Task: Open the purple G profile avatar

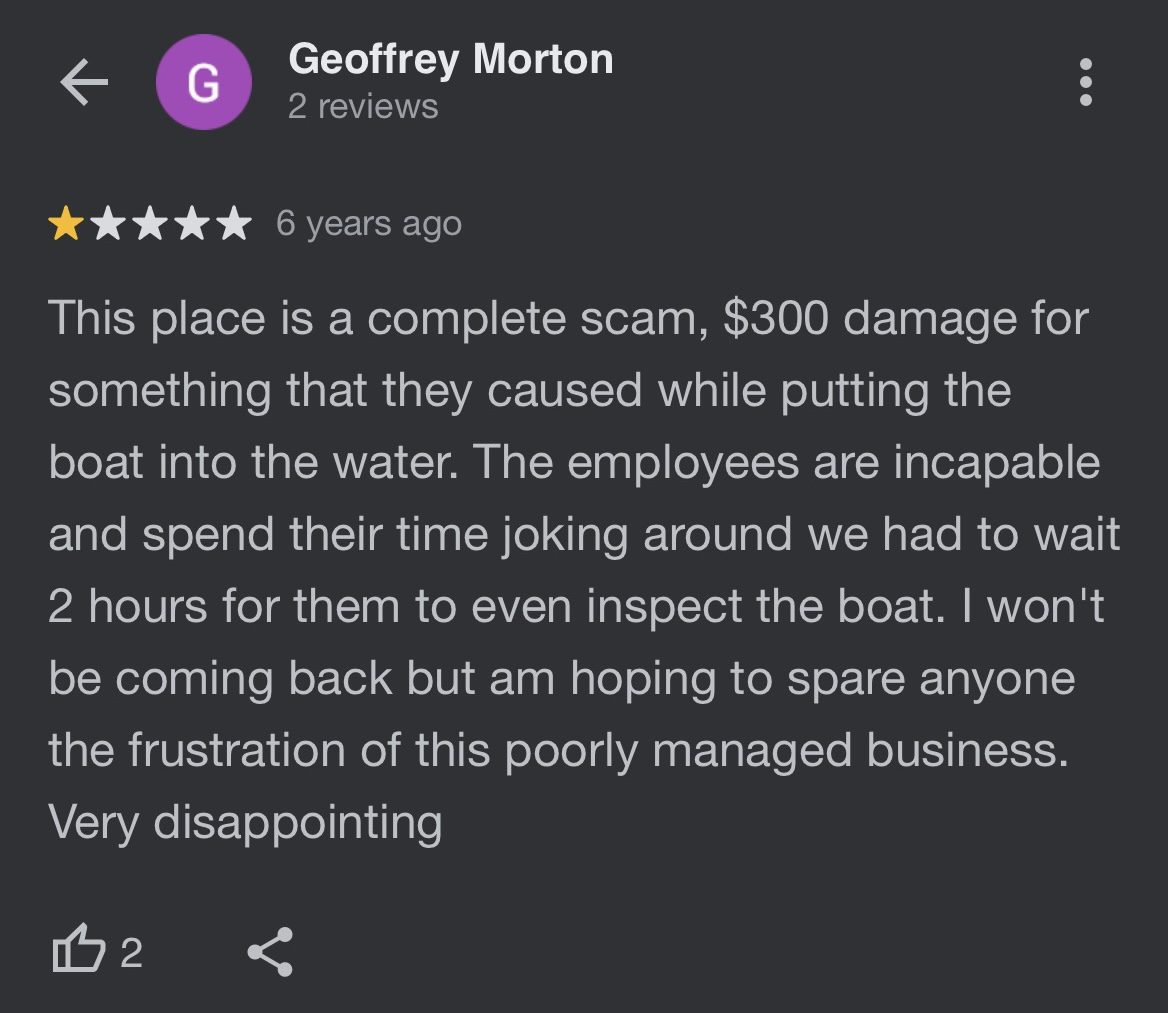Action: pos(203,82)
